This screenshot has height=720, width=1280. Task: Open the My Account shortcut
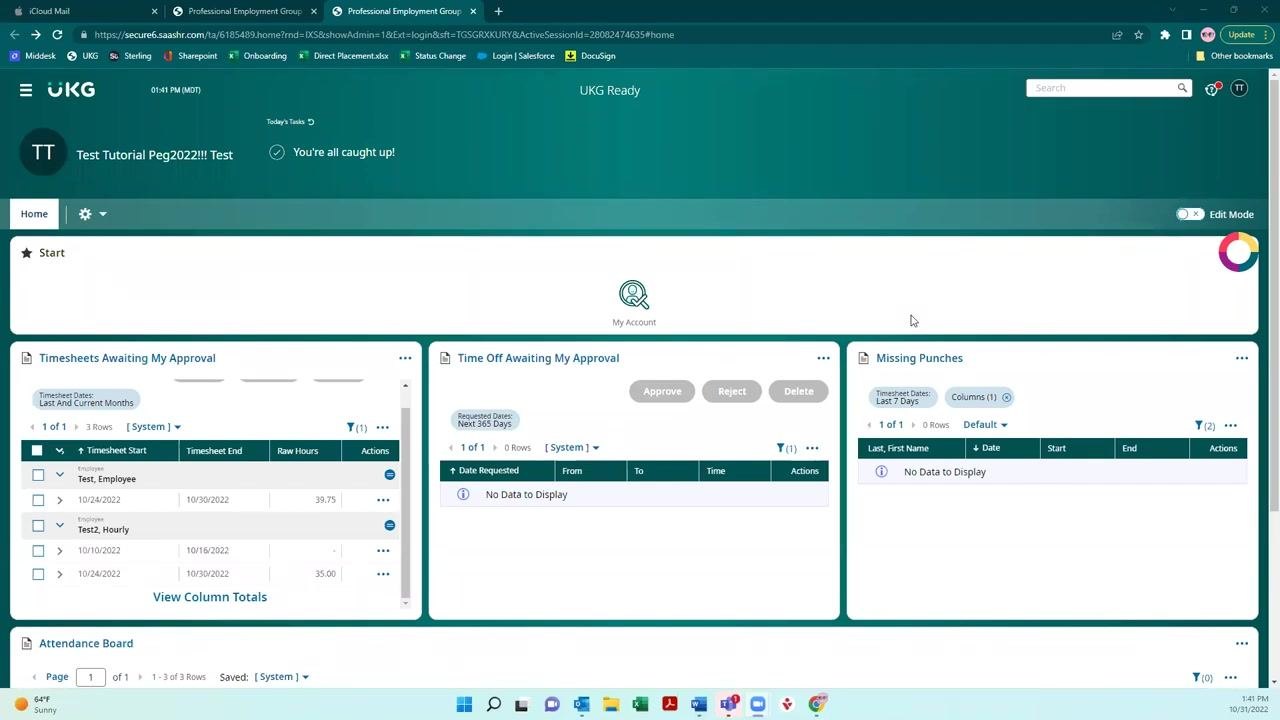click(634, 303)
